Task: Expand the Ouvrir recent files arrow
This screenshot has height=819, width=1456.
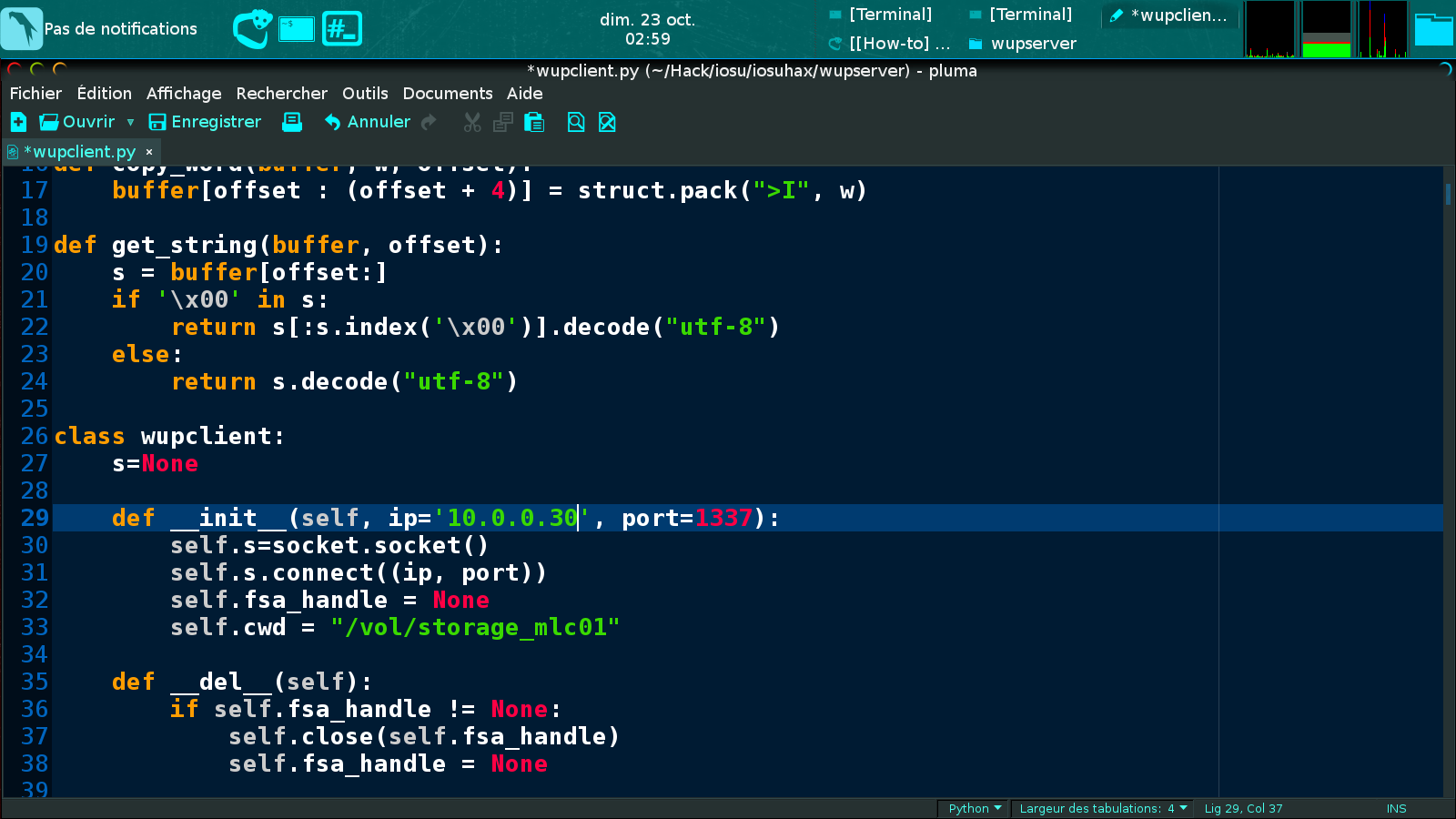Action: point(130,122)
